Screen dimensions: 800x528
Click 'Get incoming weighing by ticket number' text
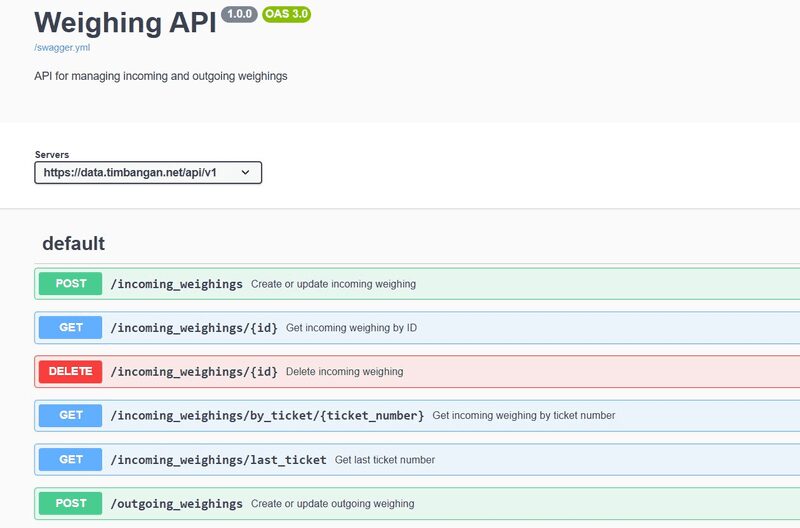tap(523, 416)
